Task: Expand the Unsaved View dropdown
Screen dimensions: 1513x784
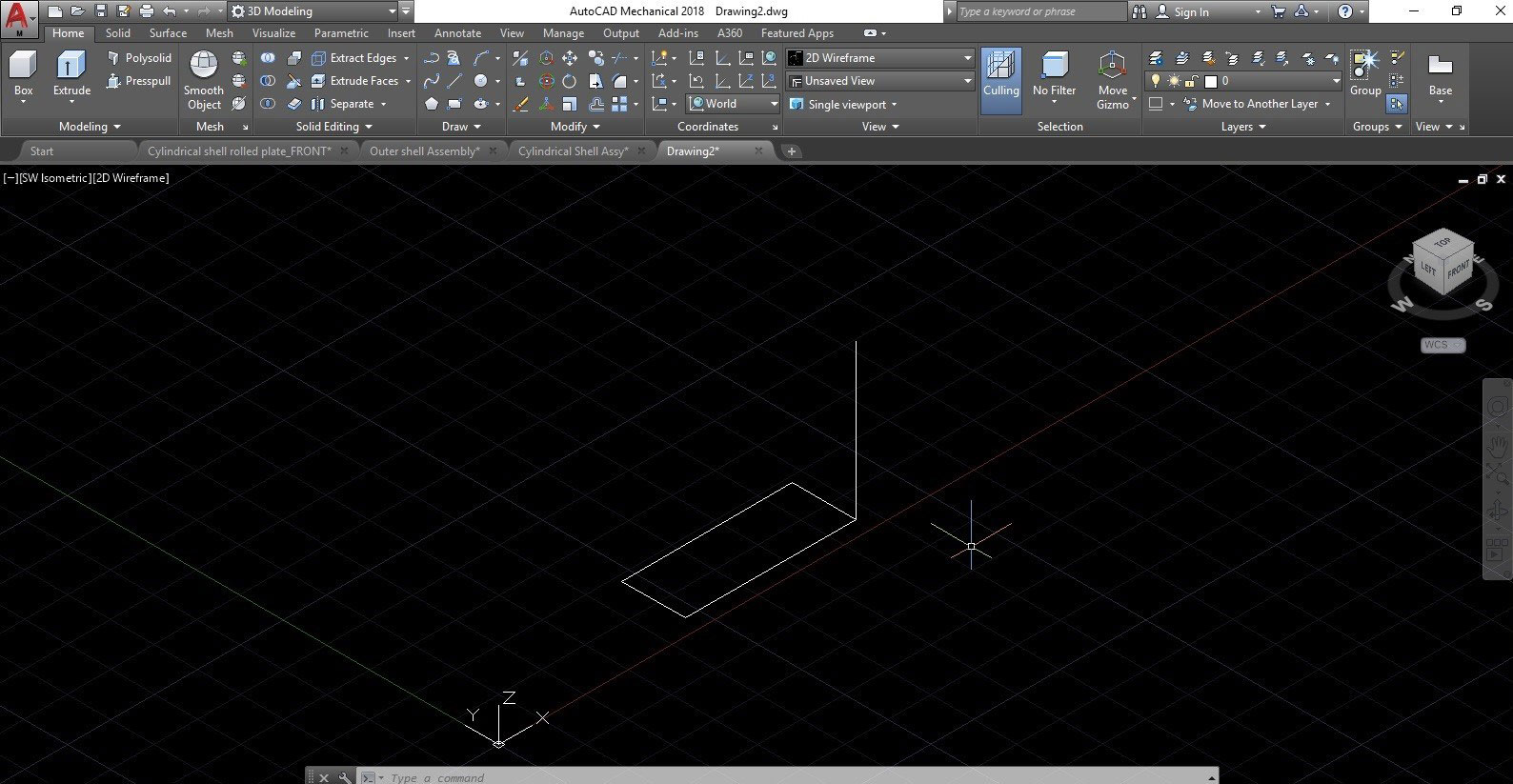Action: [879, 81]
